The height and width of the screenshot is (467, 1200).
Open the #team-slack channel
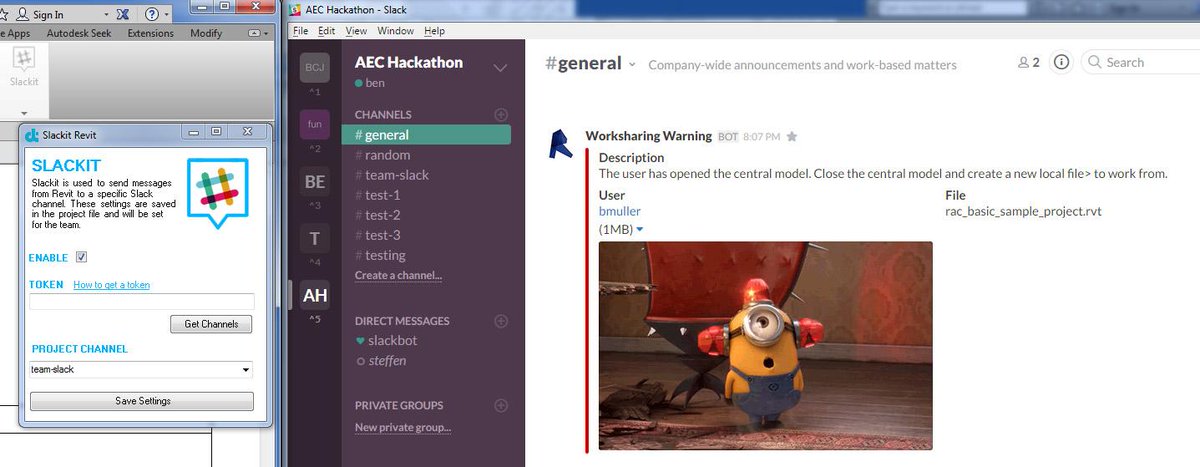tap(392, 175)
